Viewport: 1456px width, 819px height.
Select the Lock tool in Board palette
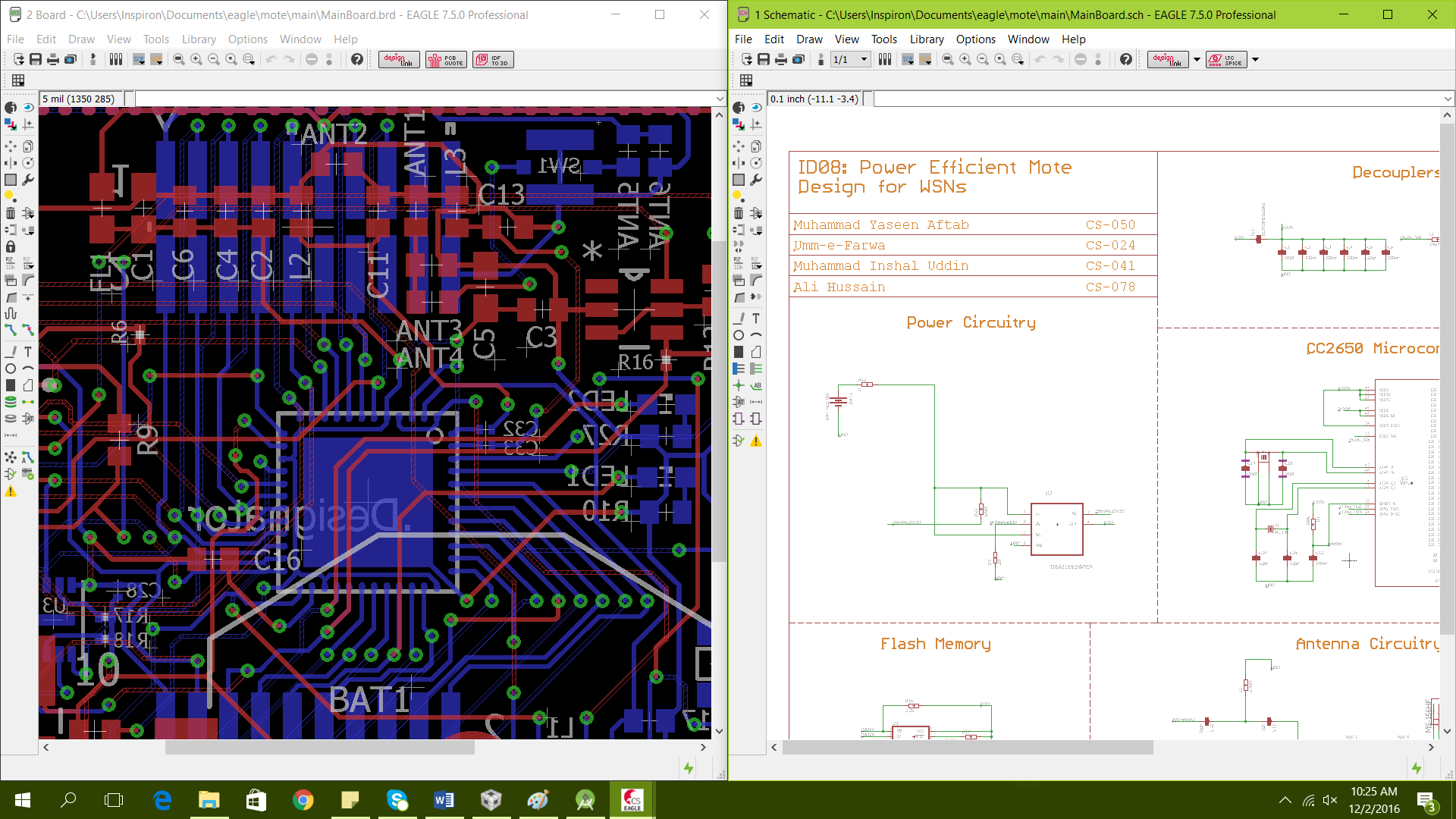11,246
